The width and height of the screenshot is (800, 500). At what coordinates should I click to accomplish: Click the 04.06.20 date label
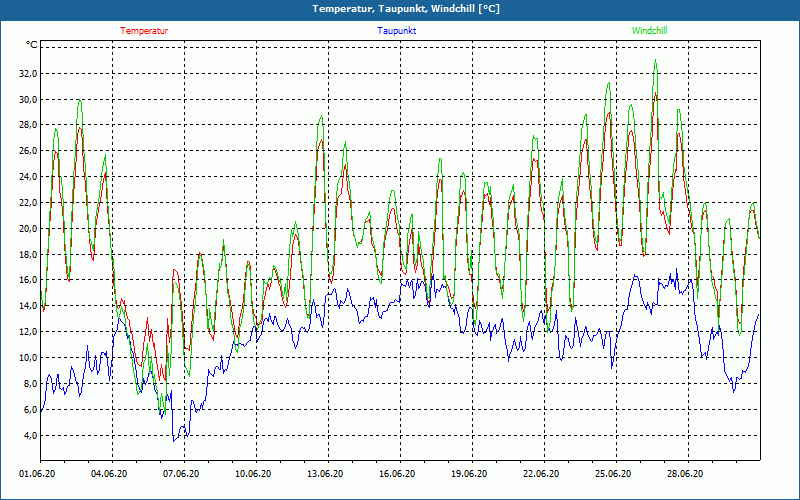pos(109,474)
